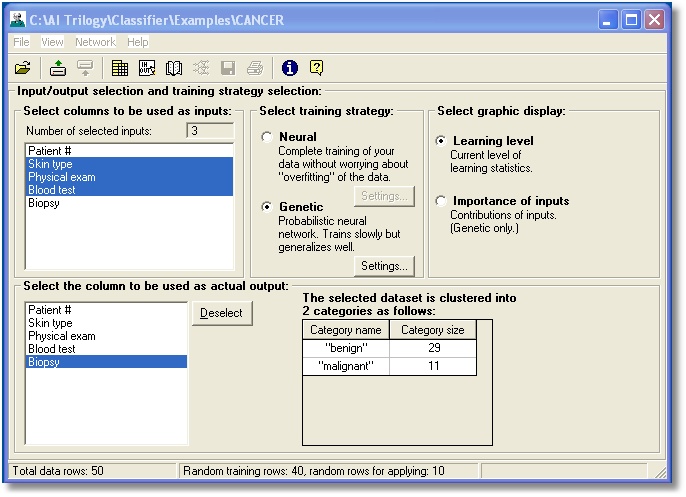Click the IN/OUT selection toolbar icon
686x497 pixels.
[x=147, y=68]
